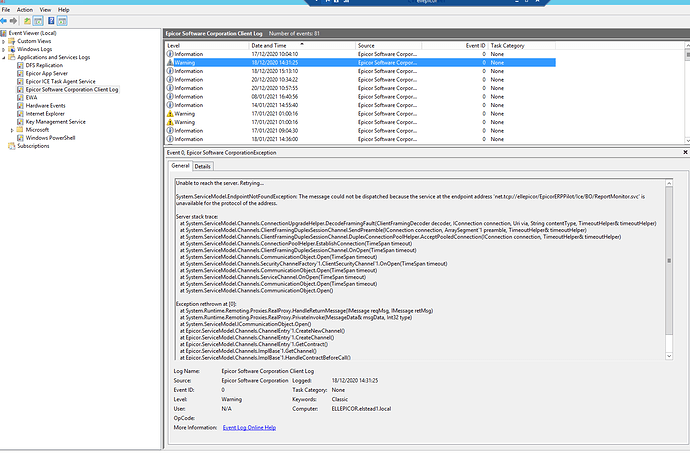Sort by the Task Category column header
Image resolution: width=690 pixels, height=454 pixels.
521,45
